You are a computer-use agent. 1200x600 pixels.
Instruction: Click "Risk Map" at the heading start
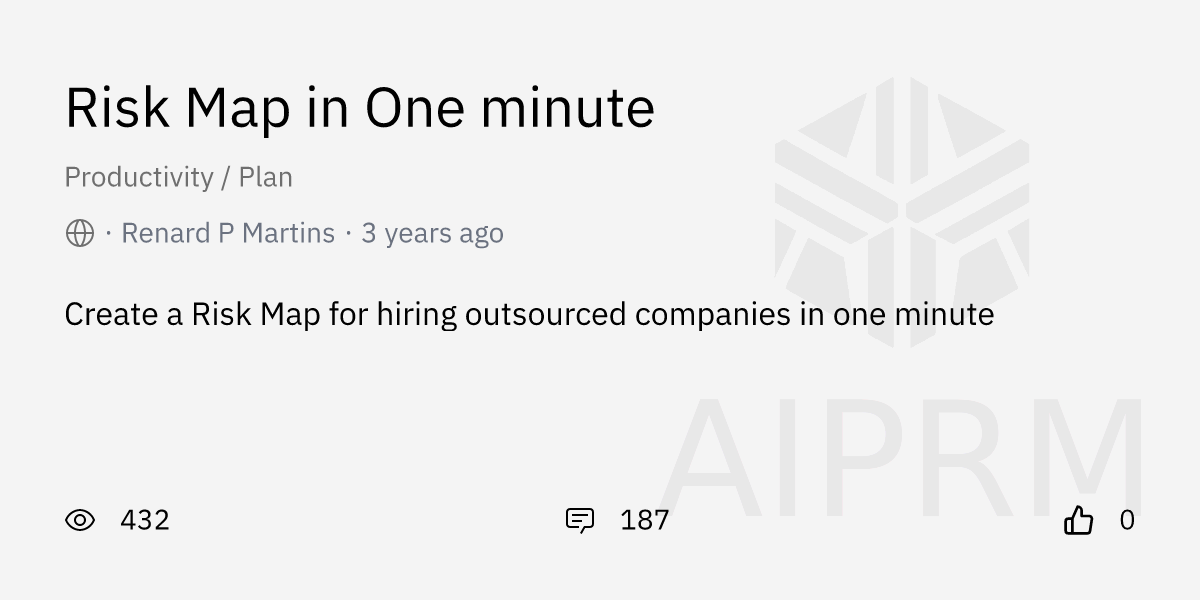177,108
